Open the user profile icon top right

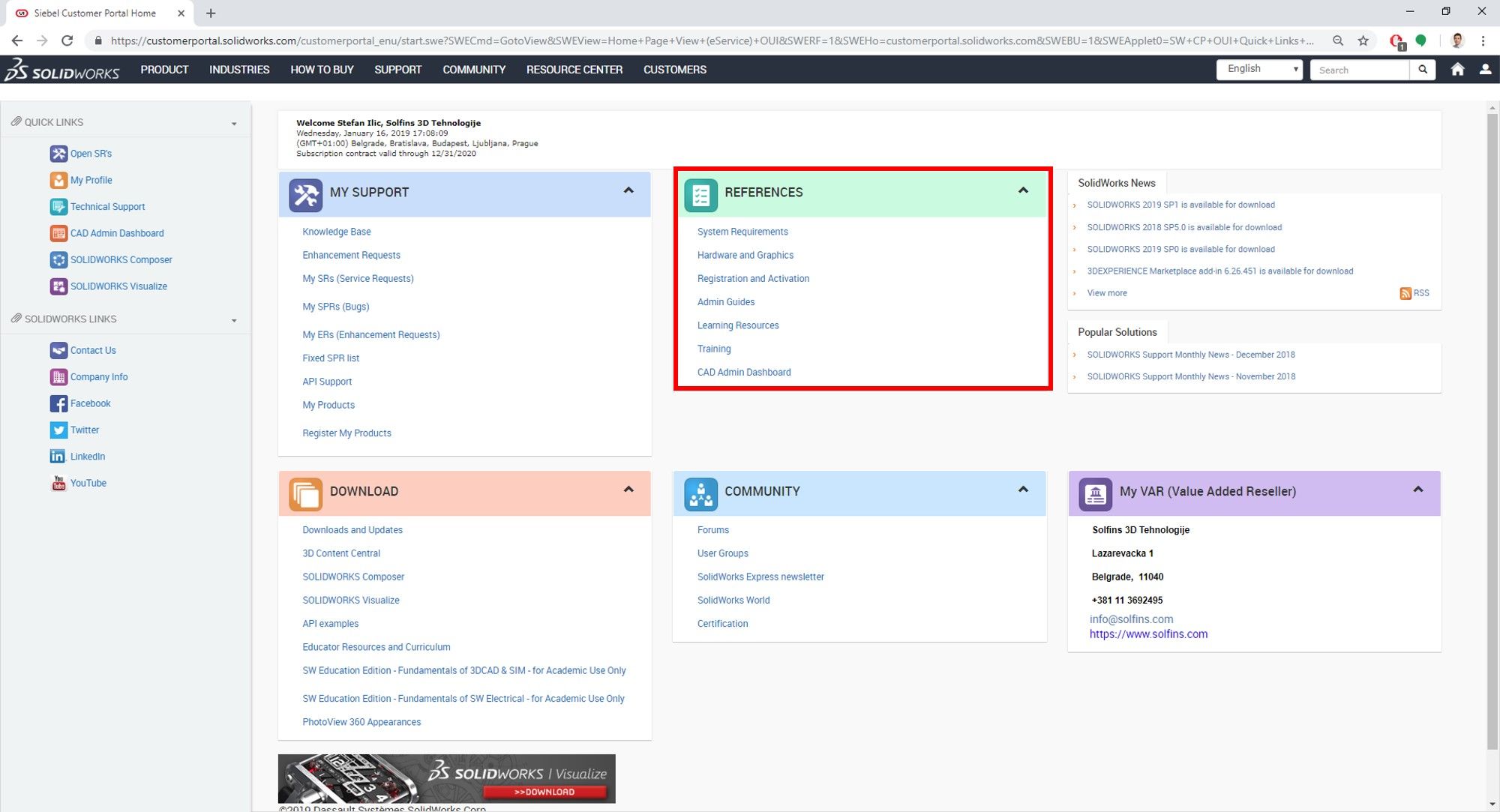[x=1484, y=69]
